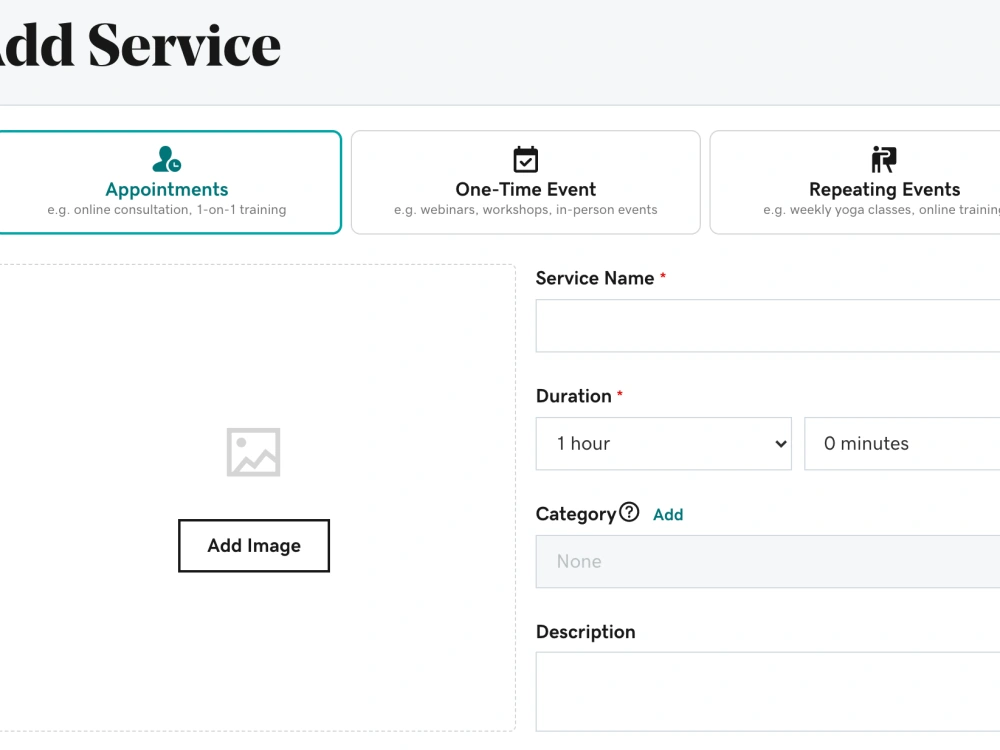Click the Repeating Events presenter icon
The height and width of the screenshot is (750, 1000).
pos(884,159)
